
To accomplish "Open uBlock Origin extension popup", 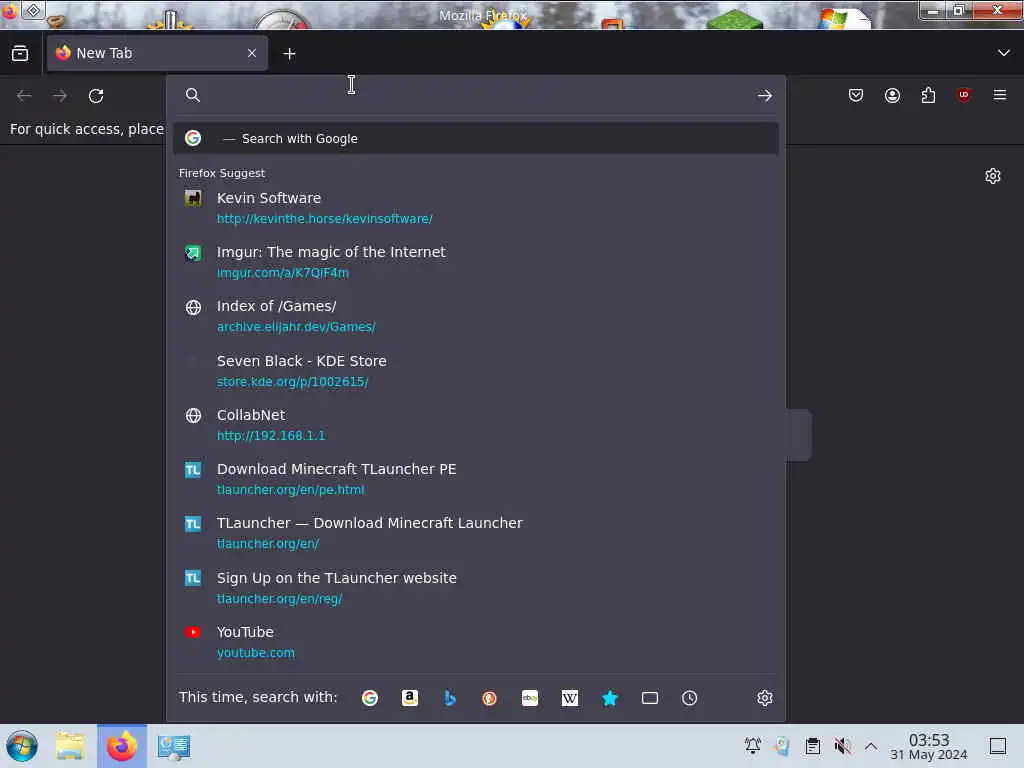I will (964, 95).
